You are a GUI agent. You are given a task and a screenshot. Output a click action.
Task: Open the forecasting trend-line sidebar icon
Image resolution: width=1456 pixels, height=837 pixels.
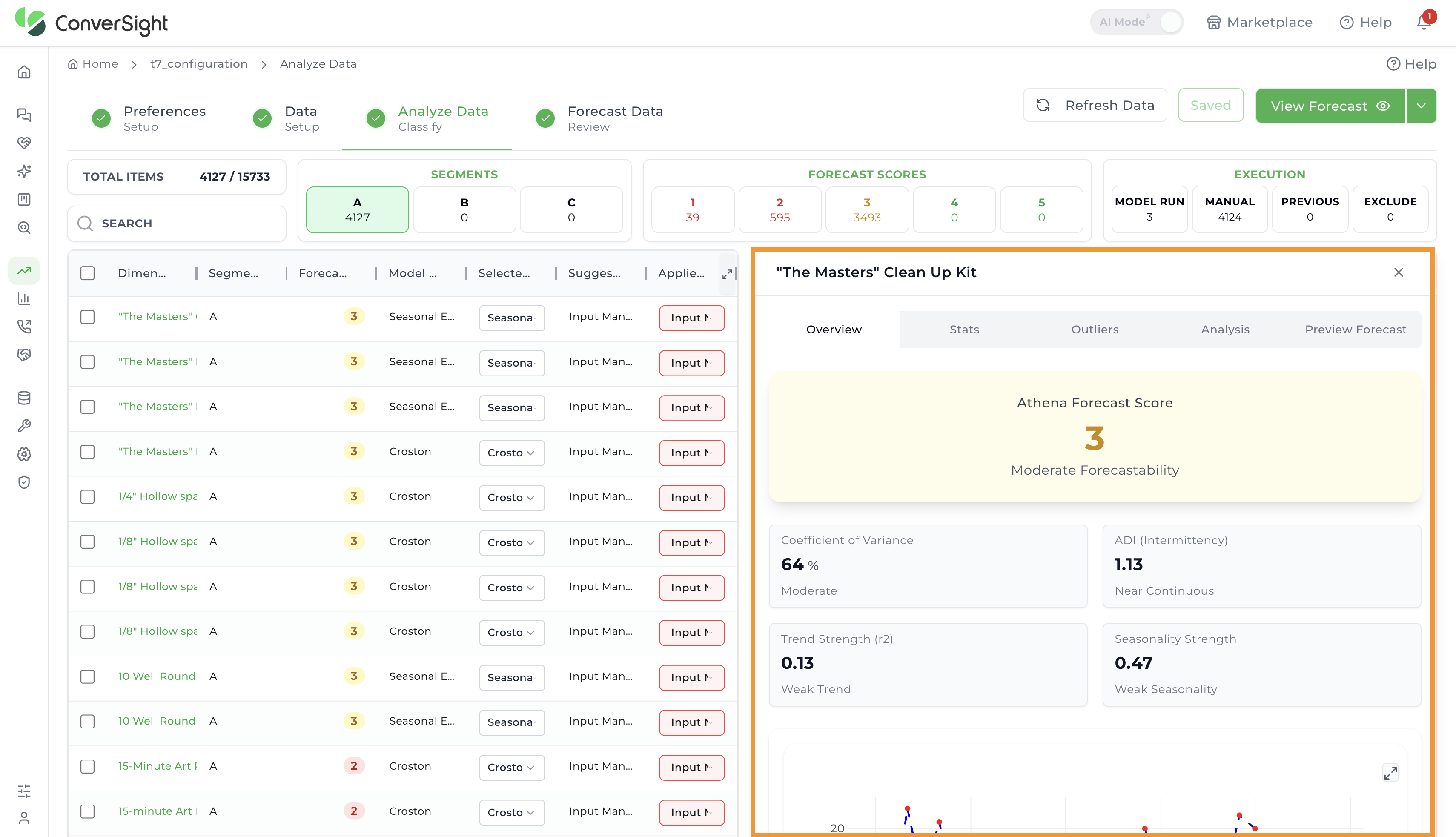click(x=24, y=270)
